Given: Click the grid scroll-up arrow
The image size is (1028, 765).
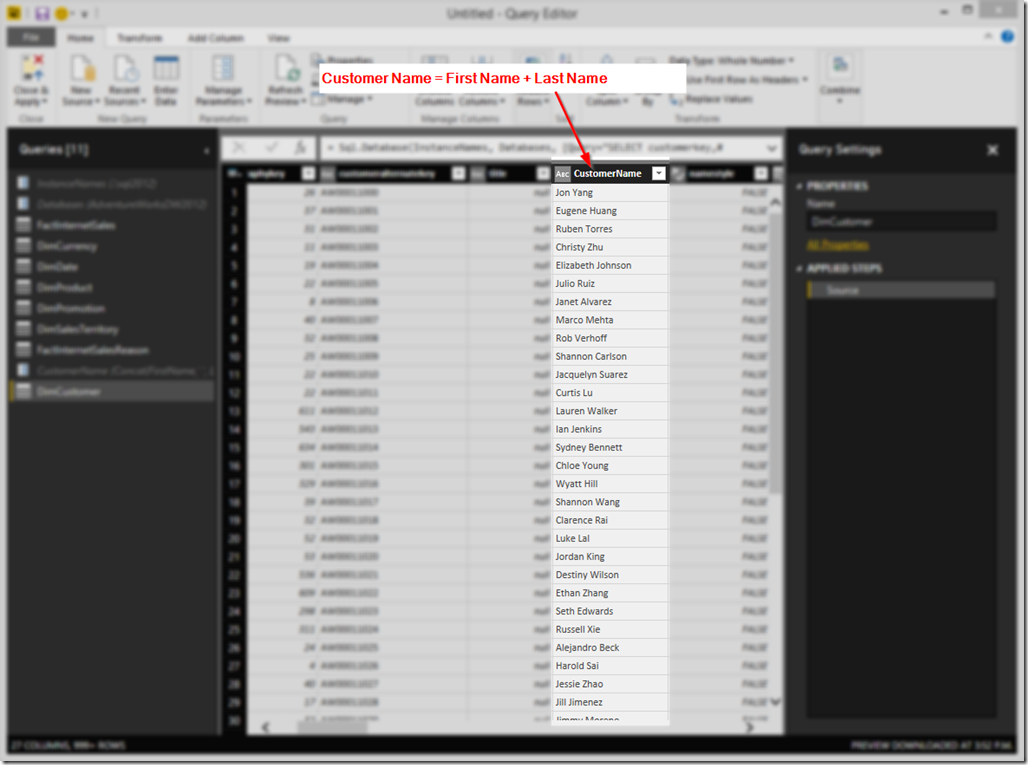Looking at the screenshot, I should click(x=776, y=202).
